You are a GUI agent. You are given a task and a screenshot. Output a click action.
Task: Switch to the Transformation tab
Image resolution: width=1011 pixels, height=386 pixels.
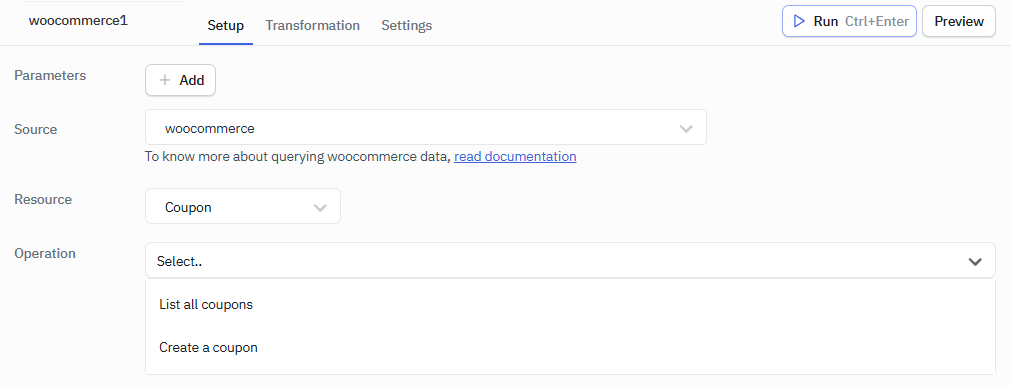(313, 26)
